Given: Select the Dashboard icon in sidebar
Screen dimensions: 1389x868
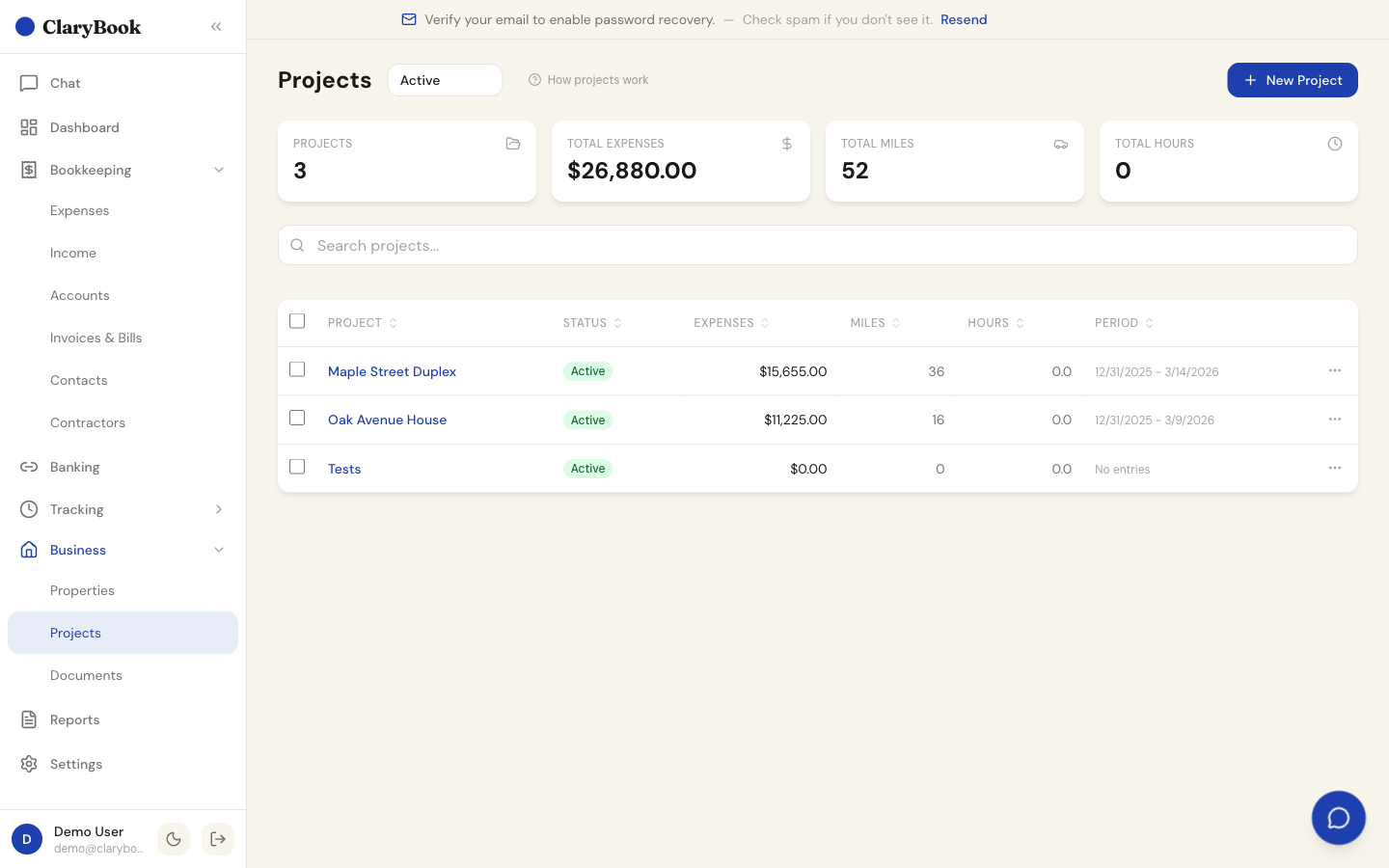Looking at the screenshot, I should pos(30,126).
